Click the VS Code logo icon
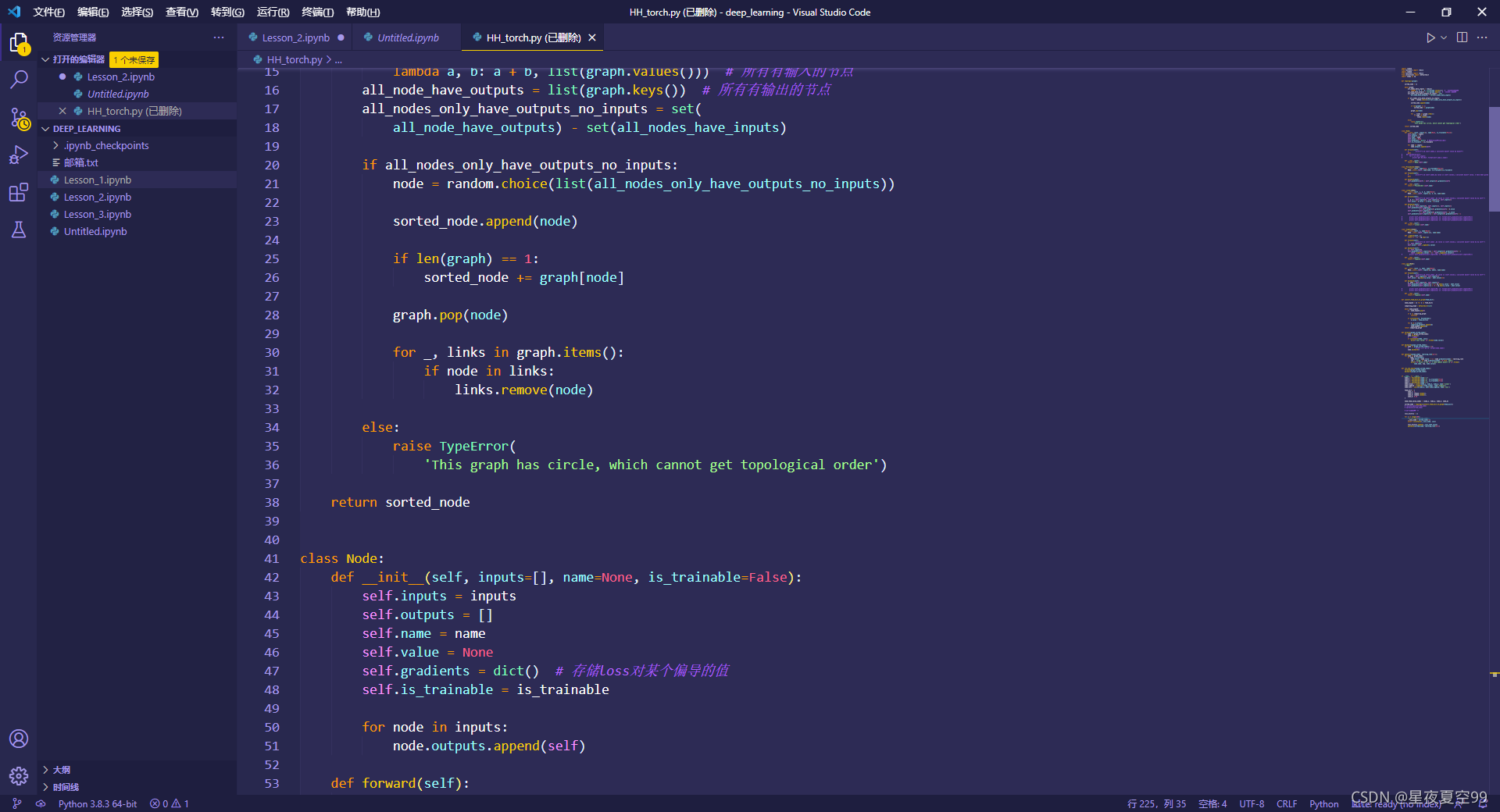The width and height of the screenshot is (1500, 812). (x=14, y=12)
